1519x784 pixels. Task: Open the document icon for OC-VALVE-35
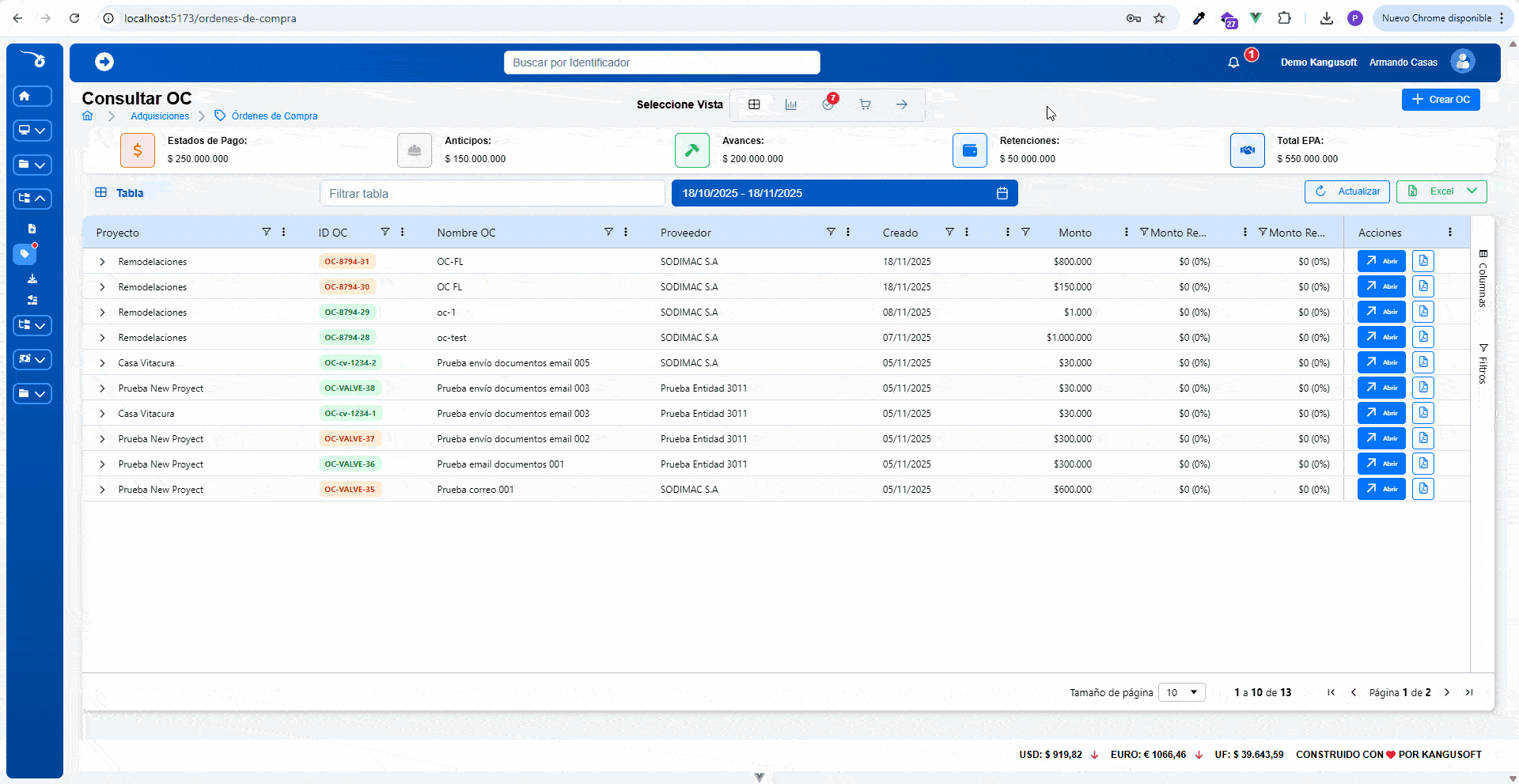[x=1423, y=489]
